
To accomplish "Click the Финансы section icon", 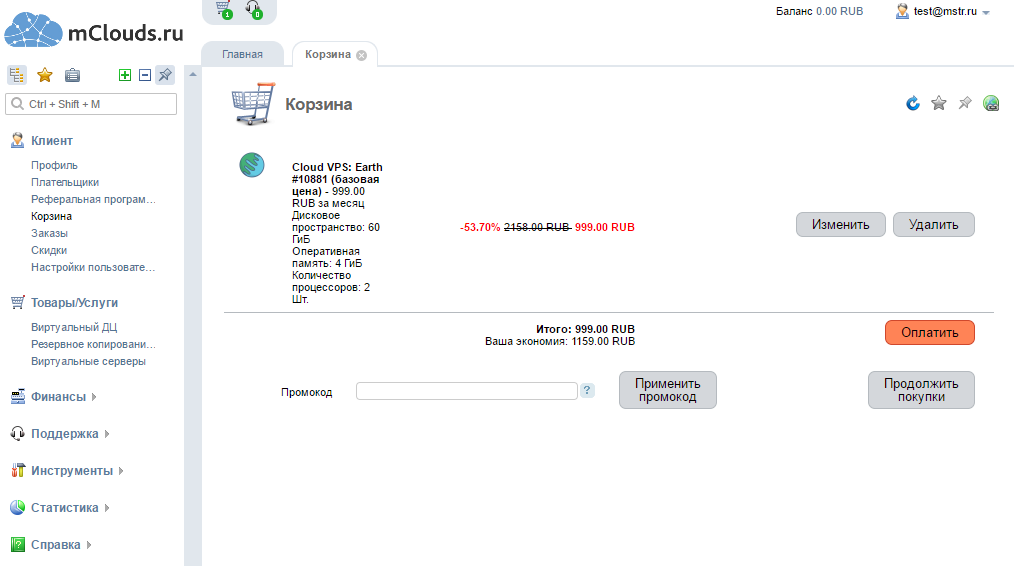I will click(17, 397).
